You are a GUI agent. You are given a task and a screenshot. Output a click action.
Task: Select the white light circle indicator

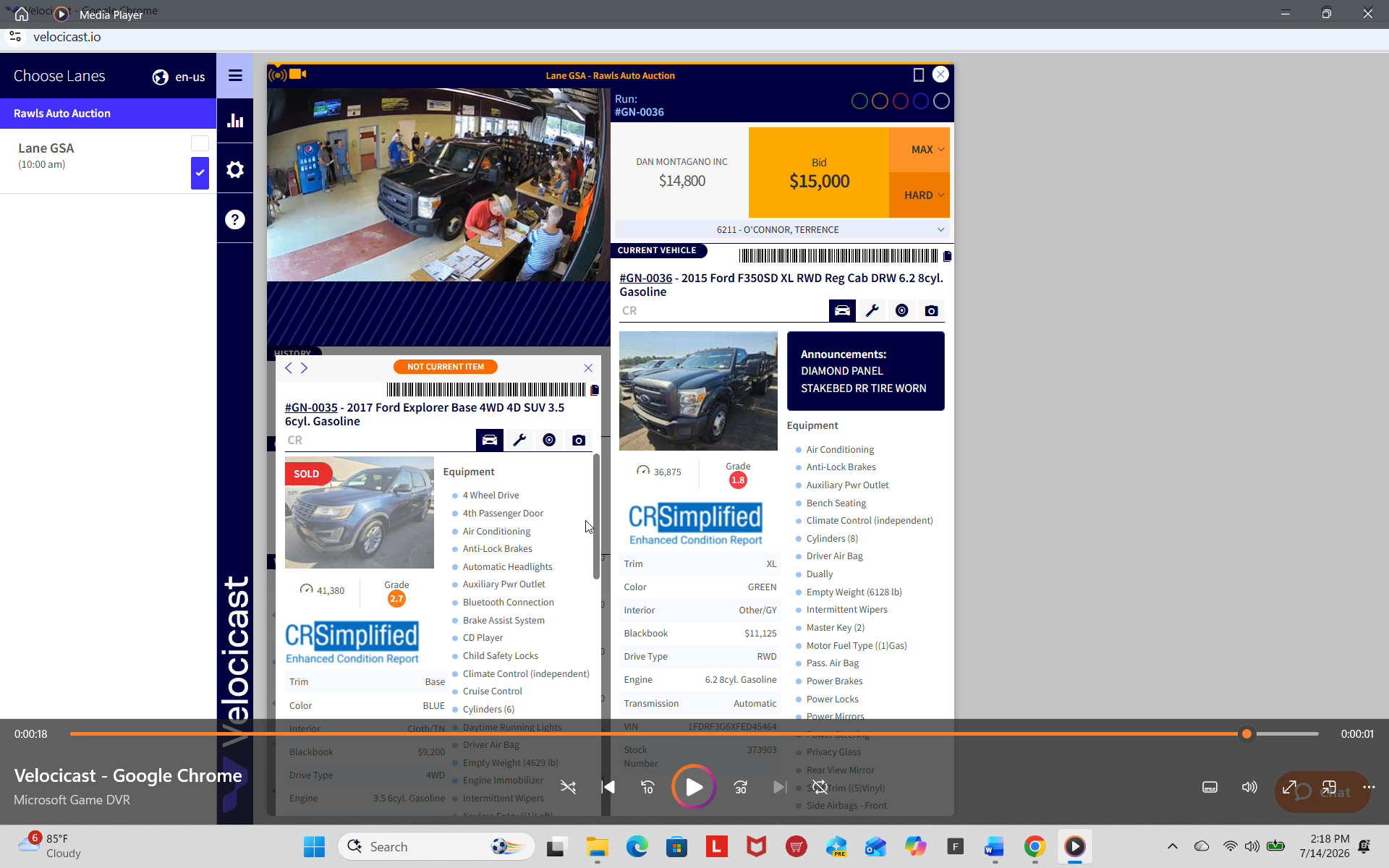click(941, 101)
